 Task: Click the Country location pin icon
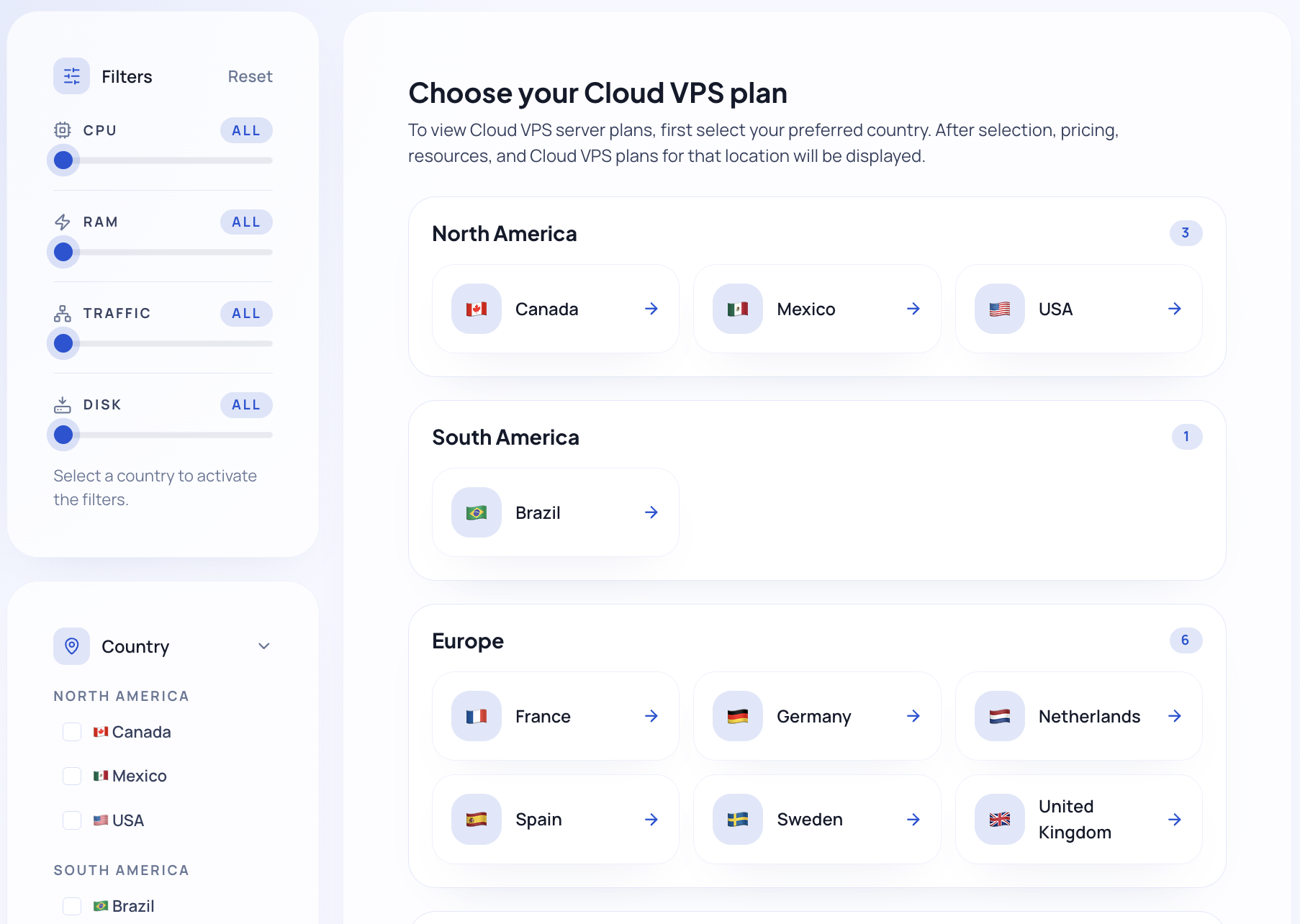coord(72,646)
